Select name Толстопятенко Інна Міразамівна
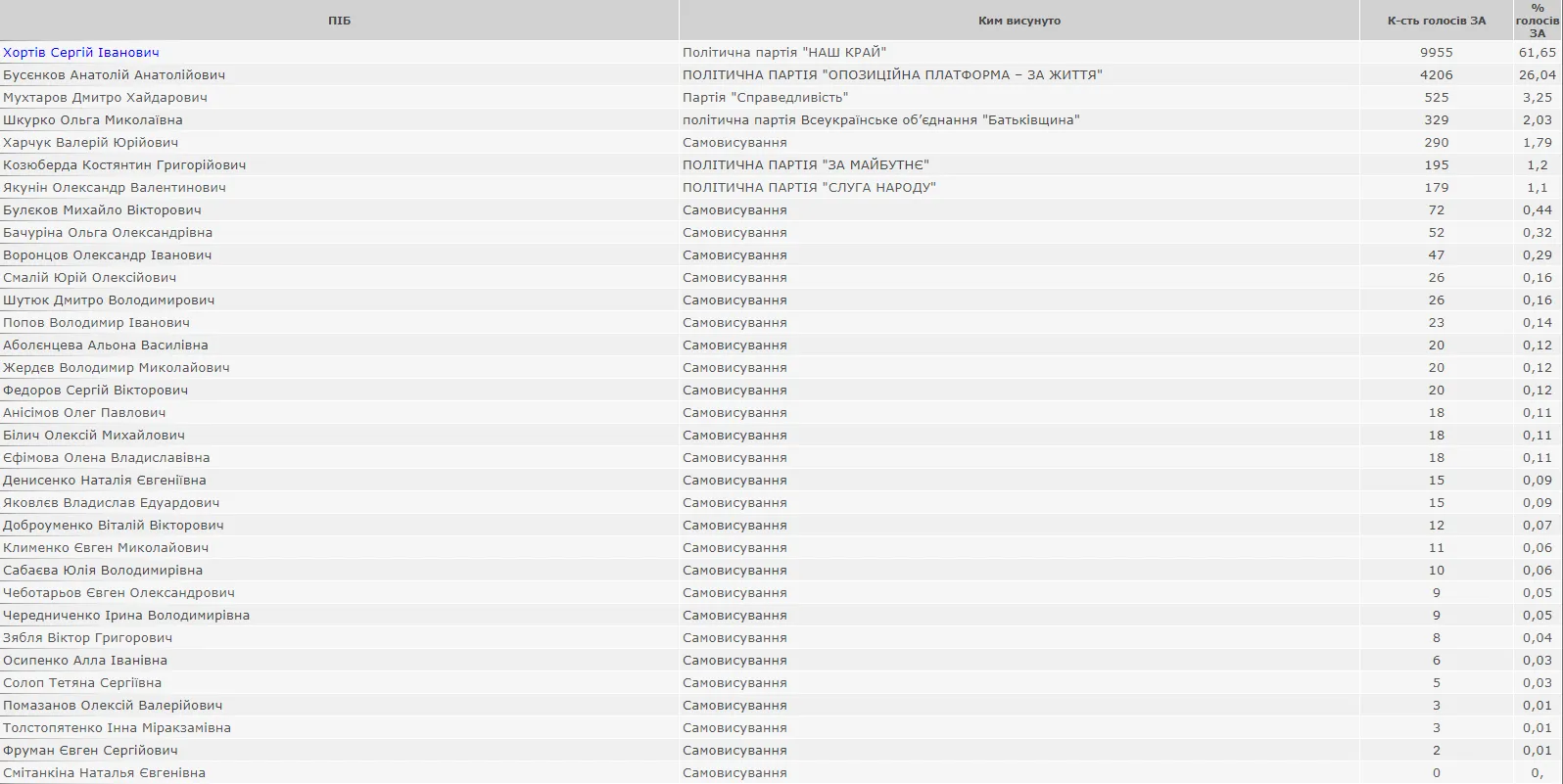The image size is (1563, 784). 118,728
